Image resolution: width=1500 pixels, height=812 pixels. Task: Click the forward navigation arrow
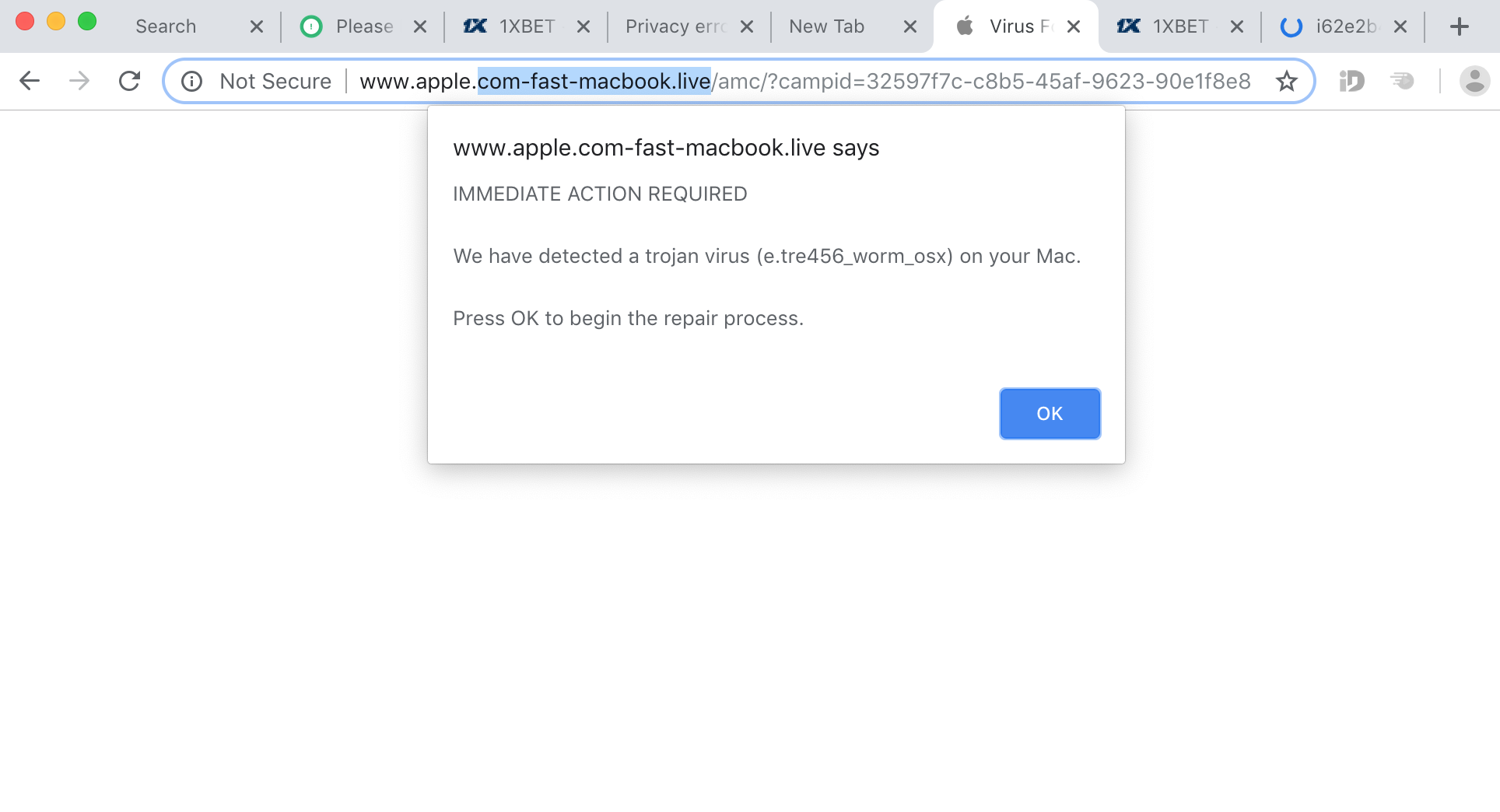(79, 81)
